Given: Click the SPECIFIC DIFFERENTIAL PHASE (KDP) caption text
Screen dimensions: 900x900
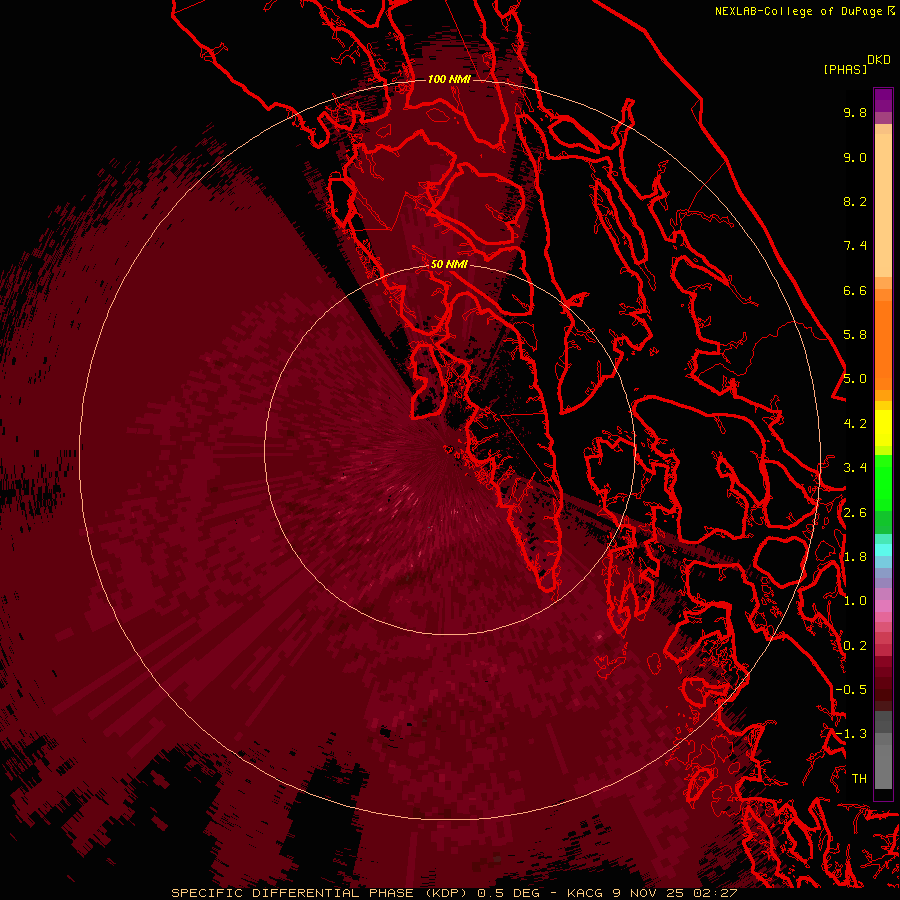Looking at the screenshot, I should point(318,893).
